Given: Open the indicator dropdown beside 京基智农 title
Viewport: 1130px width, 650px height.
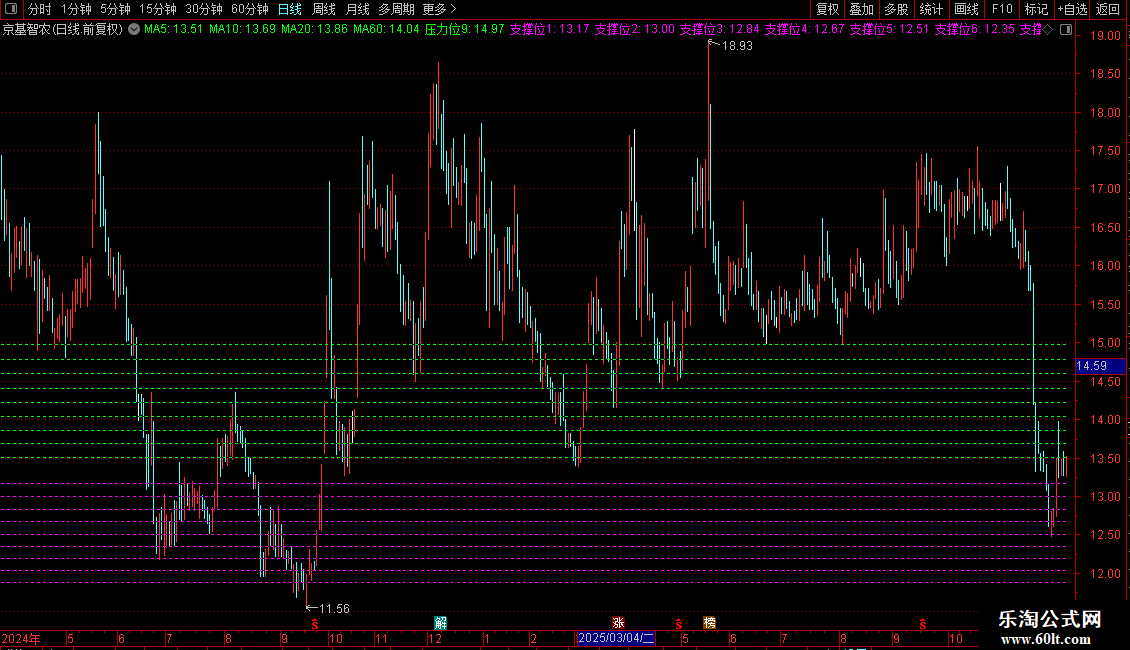Looking at the screenshot, I should coord(134,30).
